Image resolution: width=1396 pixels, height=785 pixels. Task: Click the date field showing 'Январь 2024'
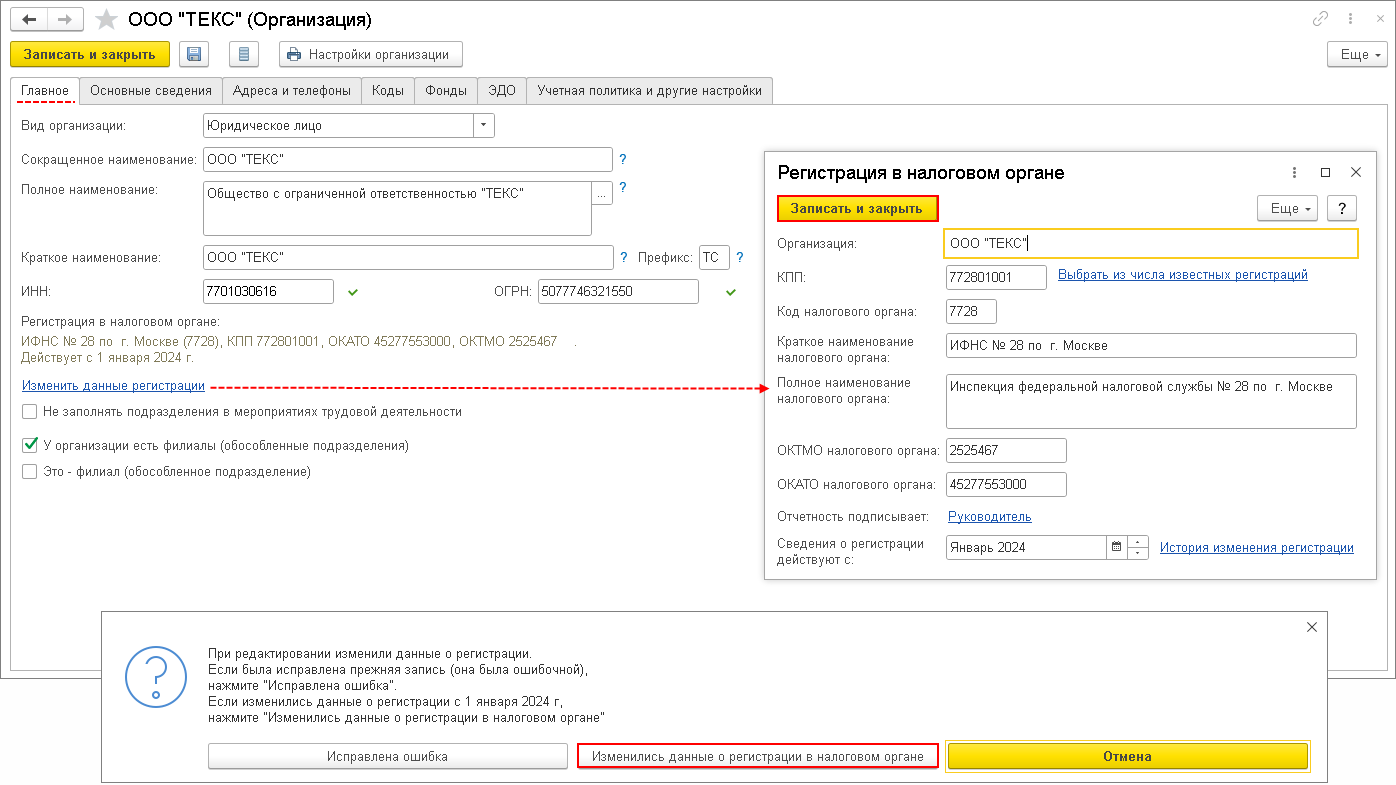(1026, 547)
